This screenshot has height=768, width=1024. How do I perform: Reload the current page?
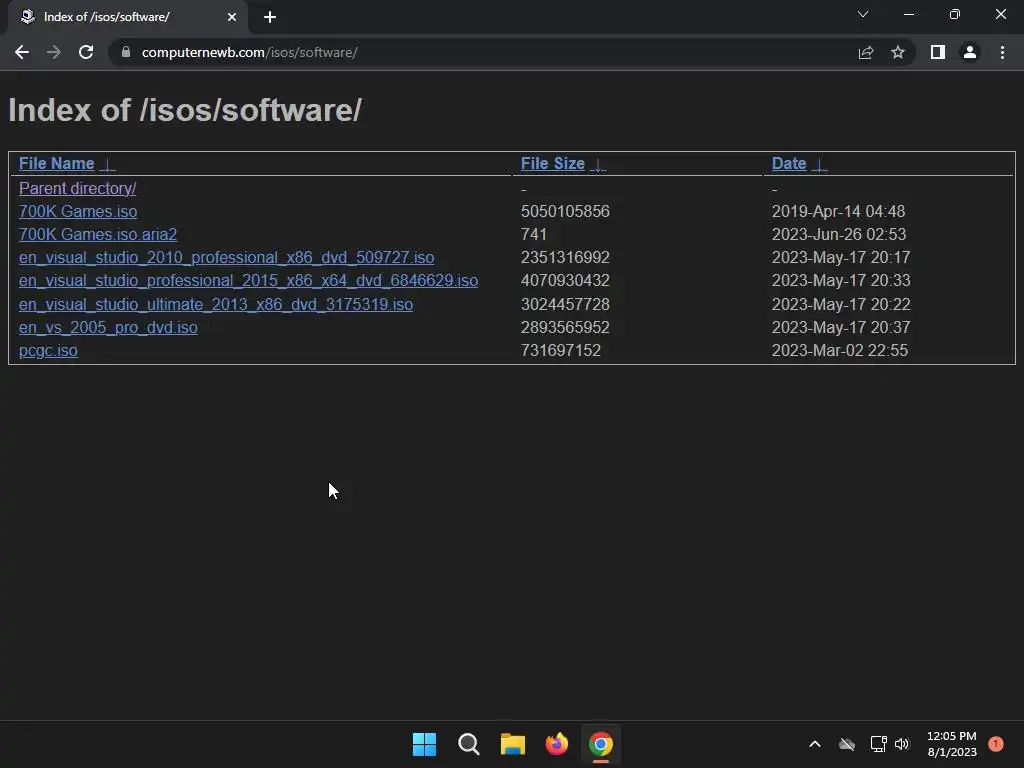click(86, 52)
